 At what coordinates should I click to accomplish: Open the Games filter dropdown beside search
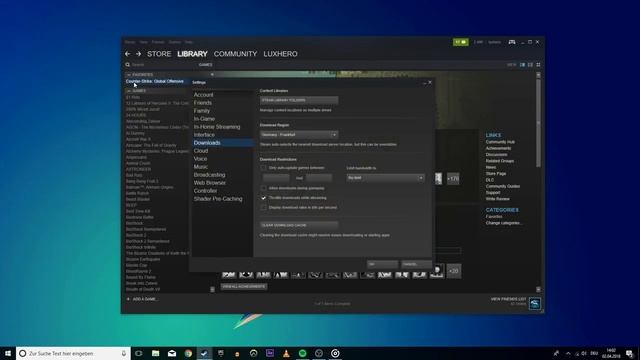coord(205,65)
